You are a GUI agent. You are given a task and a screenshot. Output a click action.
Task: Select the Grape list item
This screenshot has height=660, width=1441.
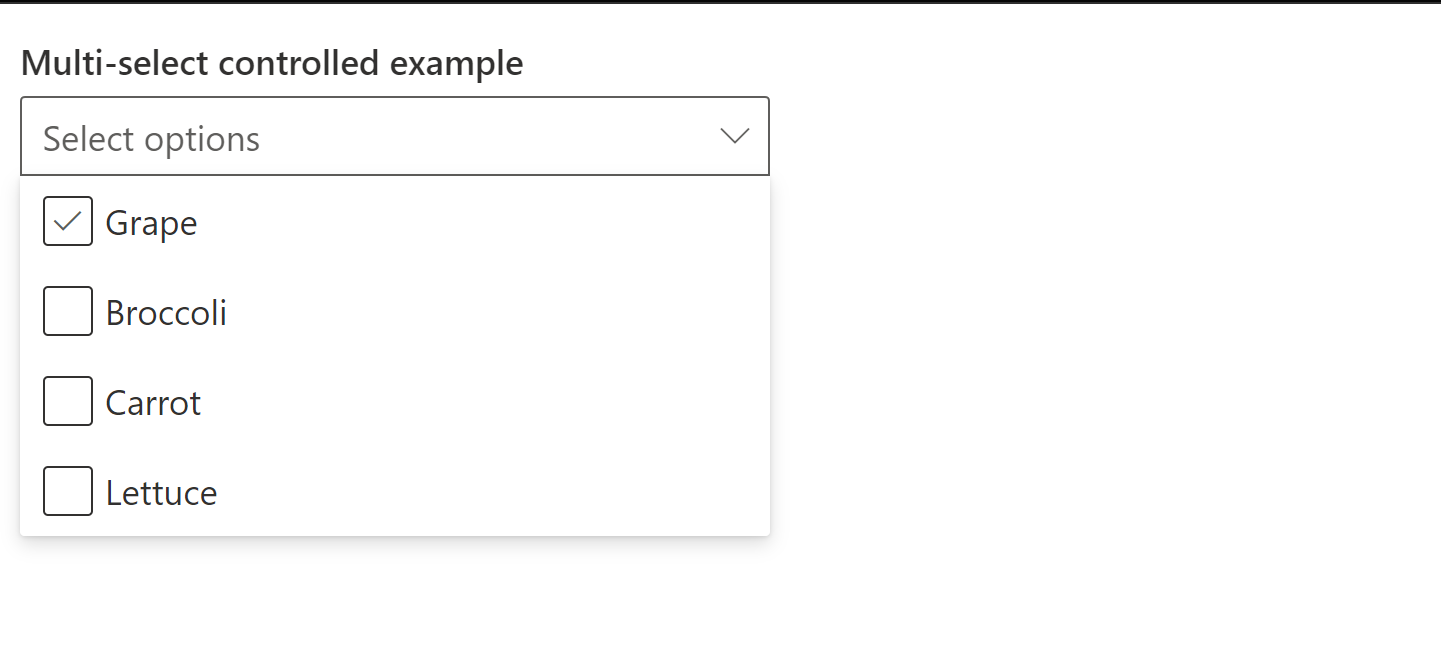(x=150, y=222)
